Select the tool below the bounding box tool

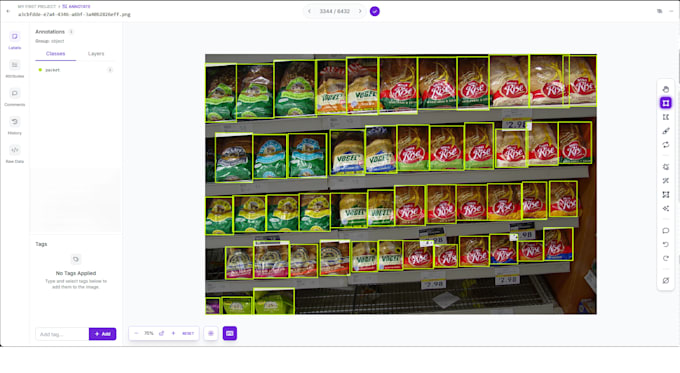pyautogui.click(x=666, y=117)
